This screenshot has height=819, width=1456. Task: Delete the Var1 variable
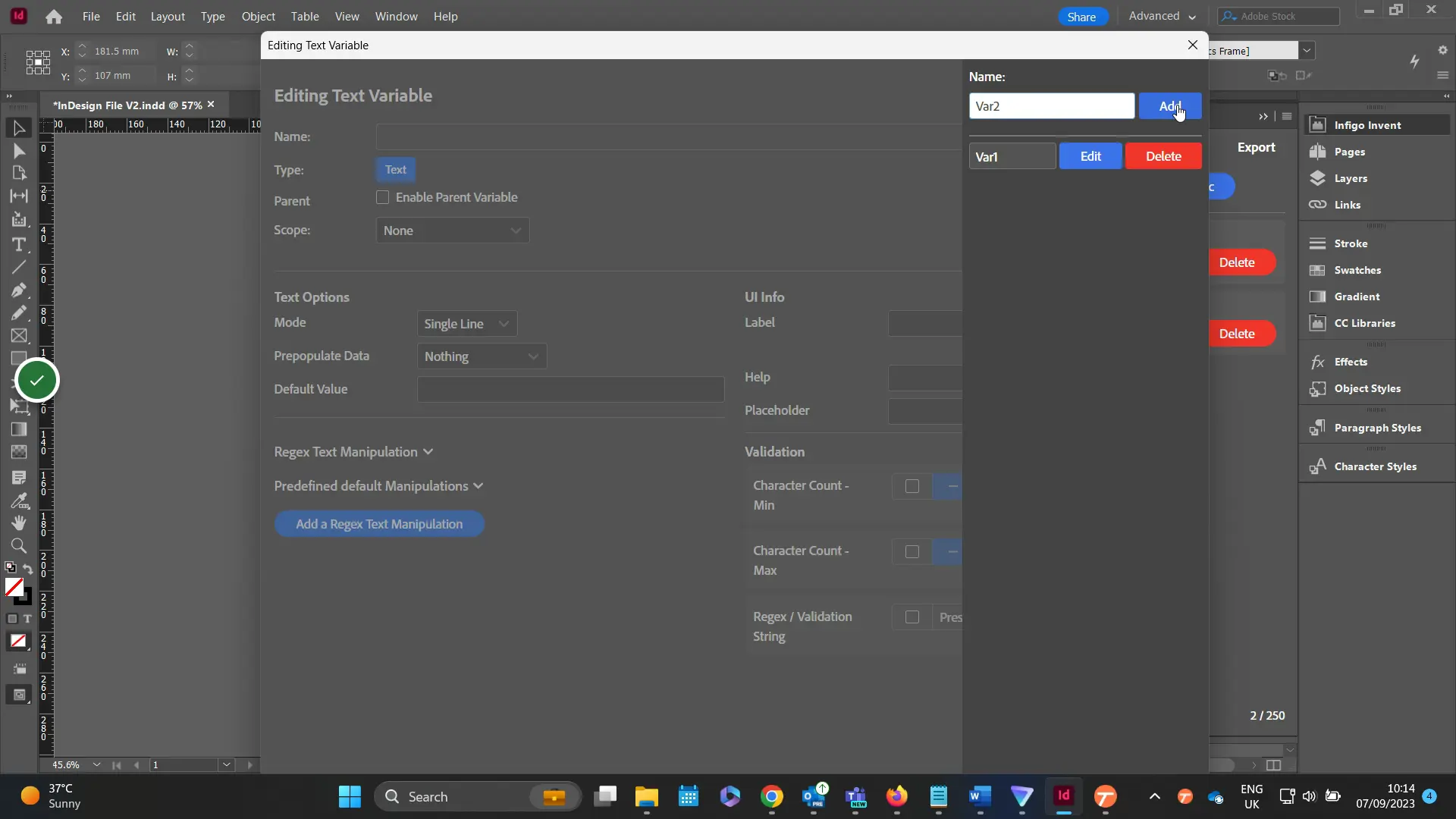(x=1163, y=156)
